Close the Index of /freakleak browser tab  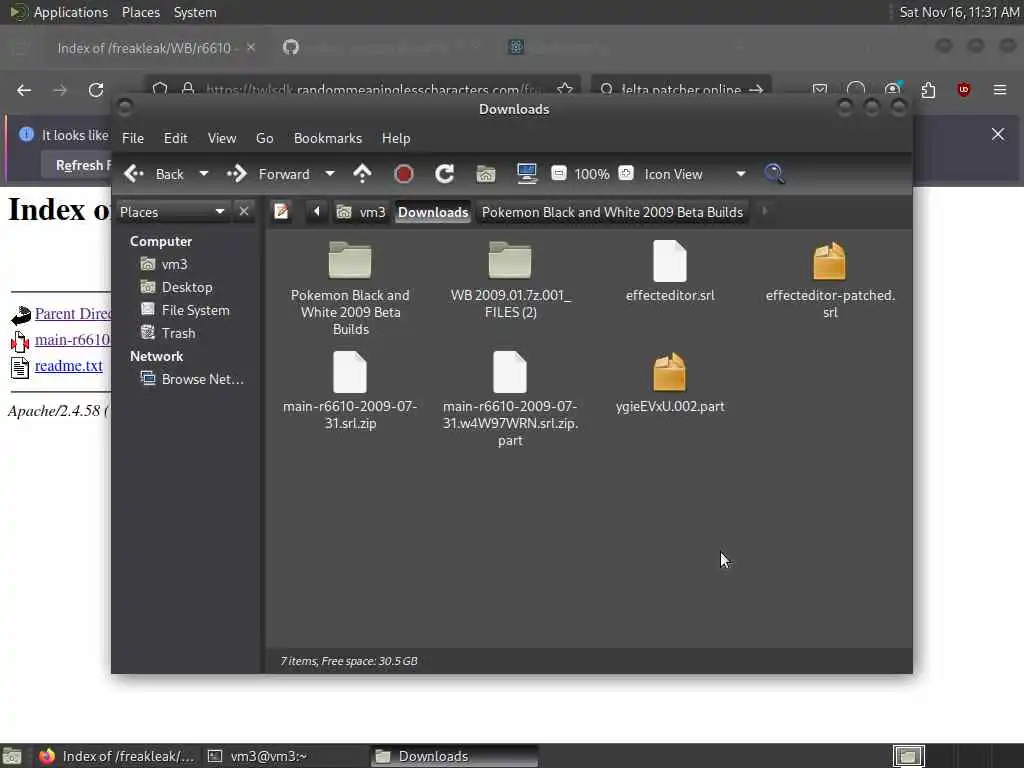click(251, 47)
